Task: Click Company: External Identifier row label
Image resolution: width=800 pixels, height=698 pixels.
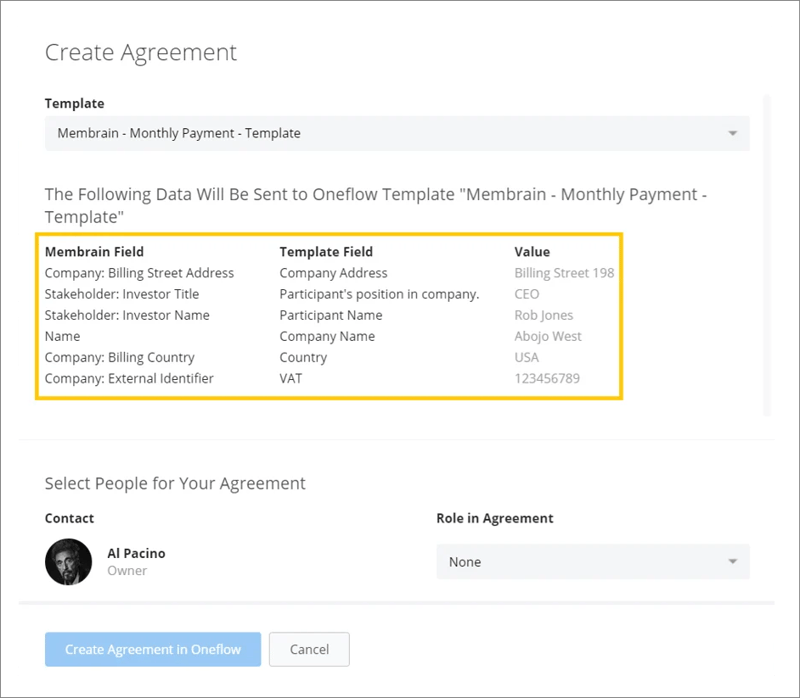Action: pyautogui.click(x=129, y=378)
